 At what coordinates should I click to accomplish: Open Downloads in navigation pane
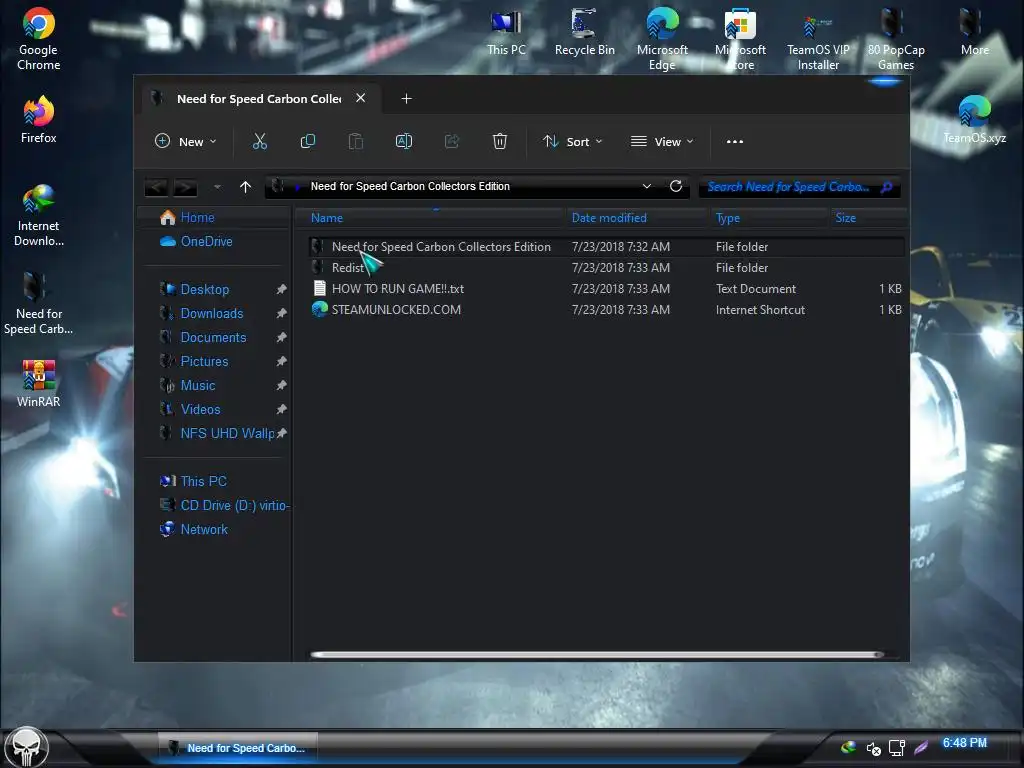pos(212,313)
